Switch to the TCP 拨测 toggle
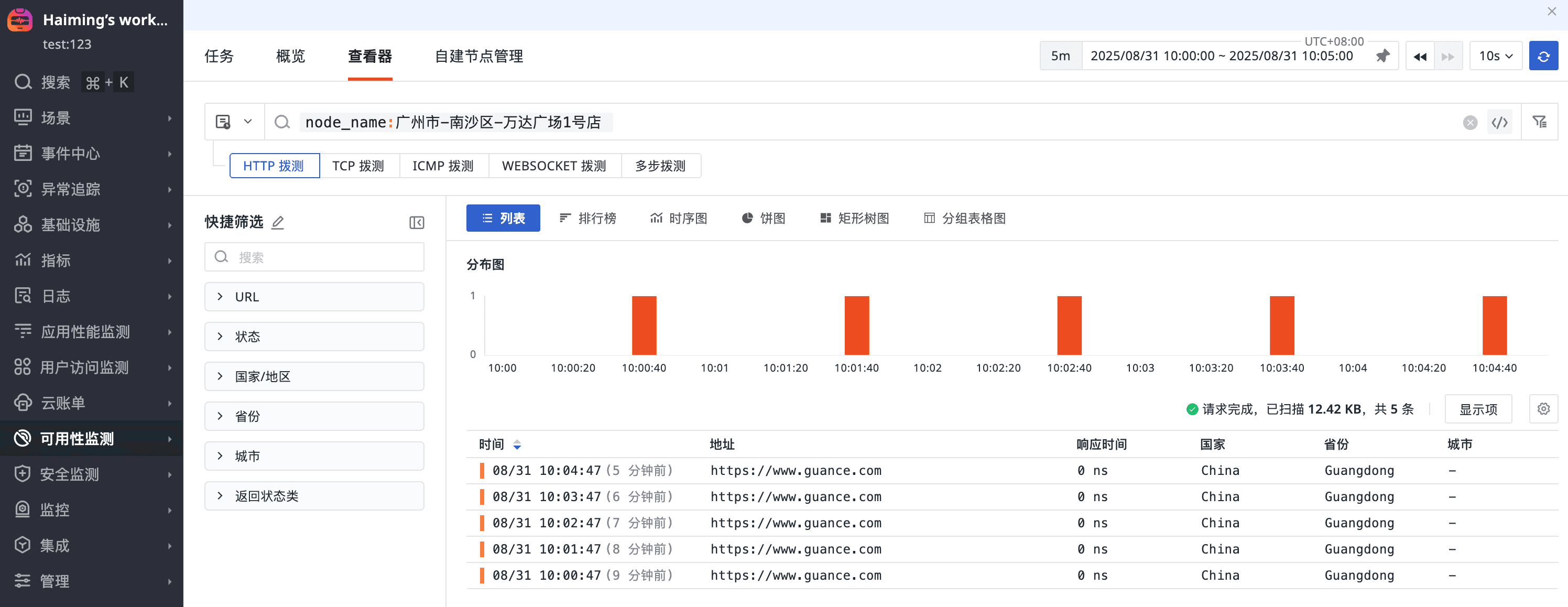Image resolution: width=1568 pixels, height=607 pixels. click(358, 166)
